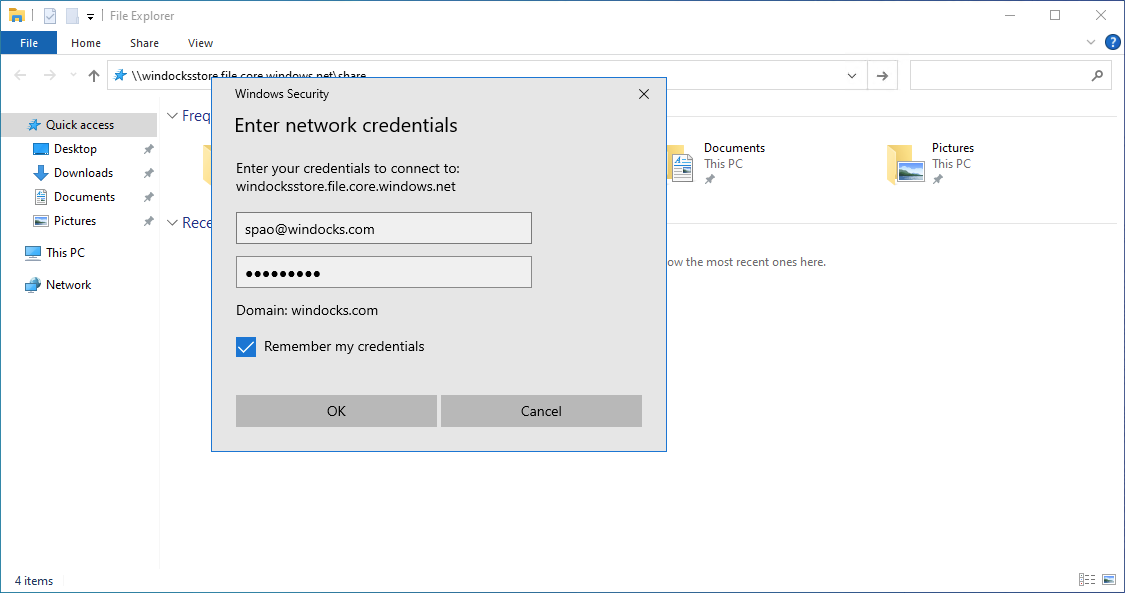The image size is (1125, 593).
Task: Open the ribbon display options chevron
Action: [x=1091, y=42]
